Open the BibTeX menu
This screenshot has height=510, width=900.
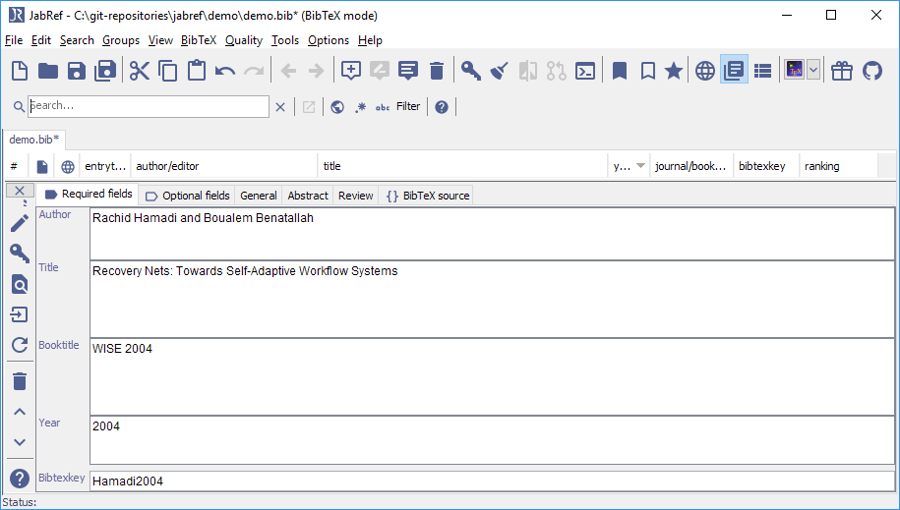point(199,40)
